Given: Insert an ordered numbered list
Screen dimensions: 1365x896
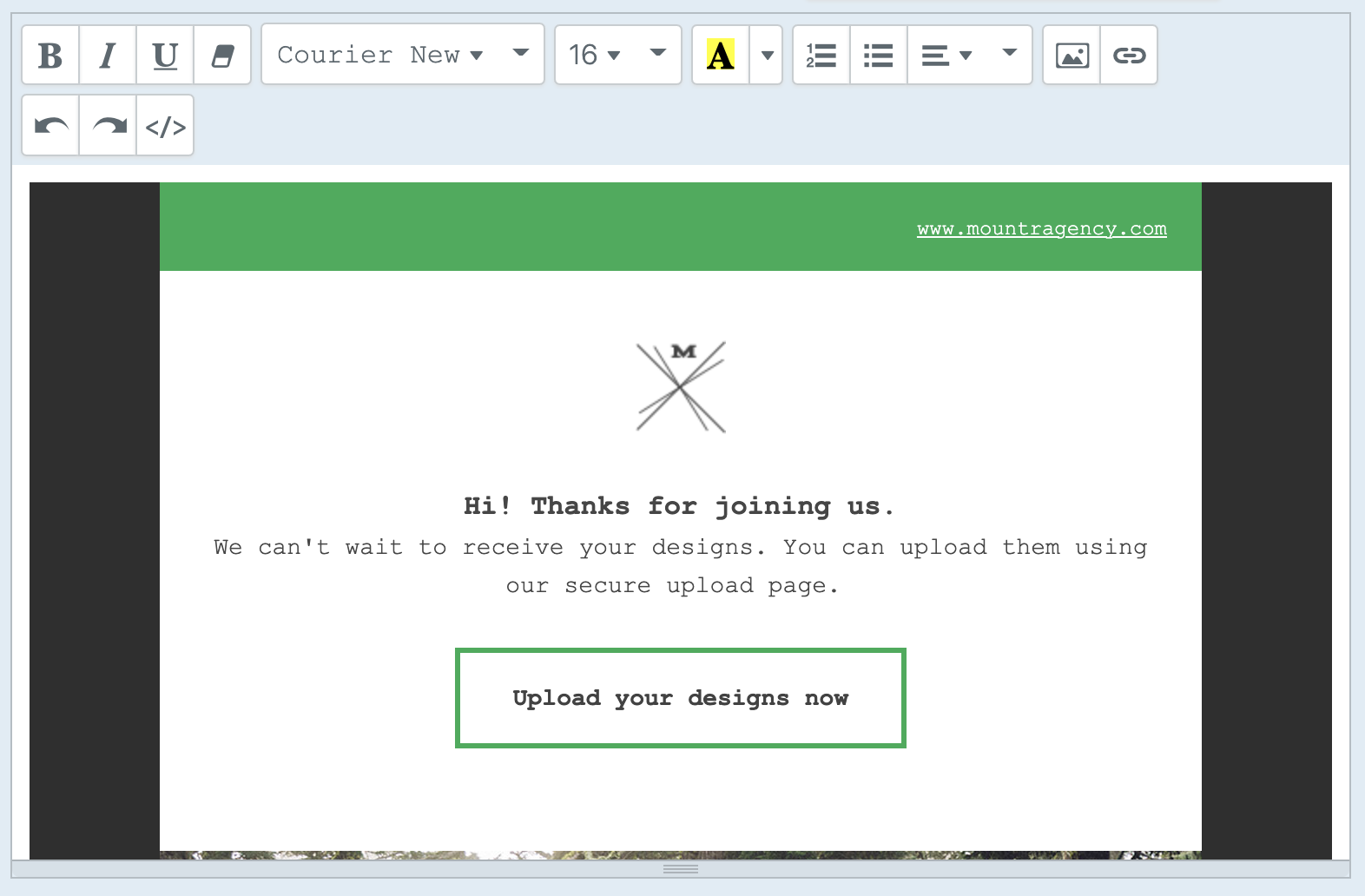Looking at the screenshot, I should click(x=821, y=55).
